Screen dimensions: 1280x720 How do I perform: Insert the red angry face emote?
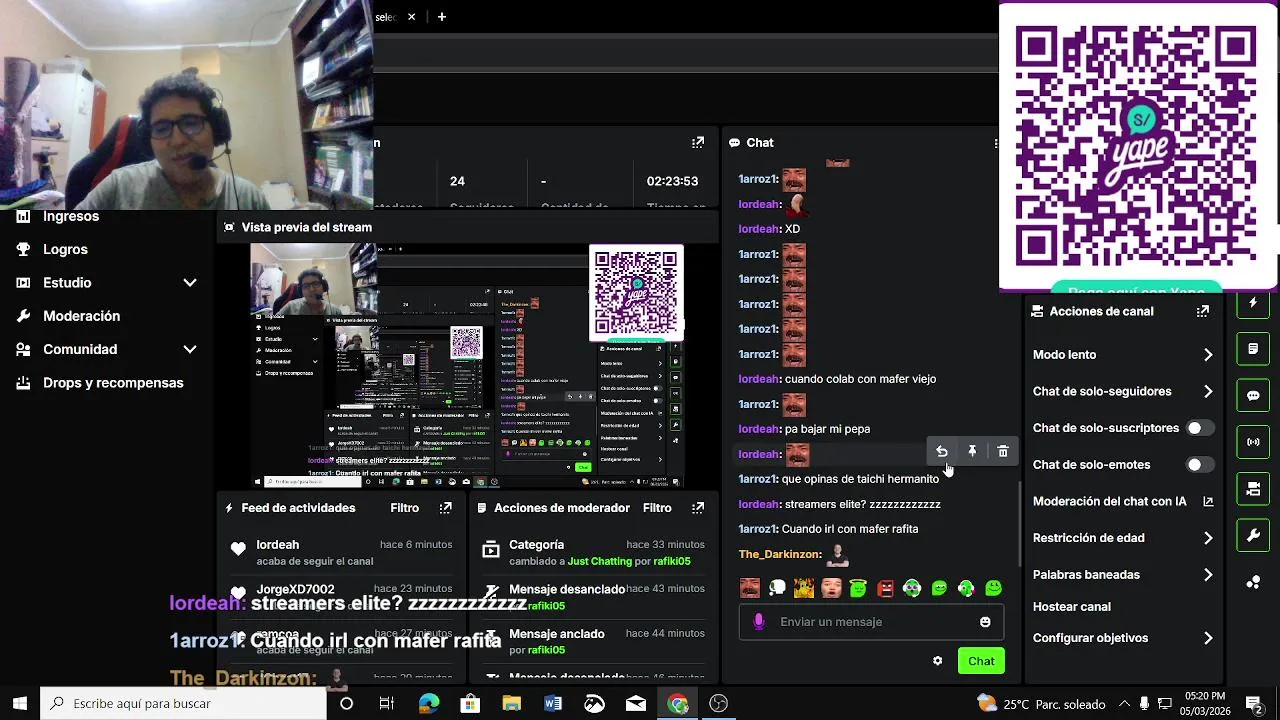[885, 589]
